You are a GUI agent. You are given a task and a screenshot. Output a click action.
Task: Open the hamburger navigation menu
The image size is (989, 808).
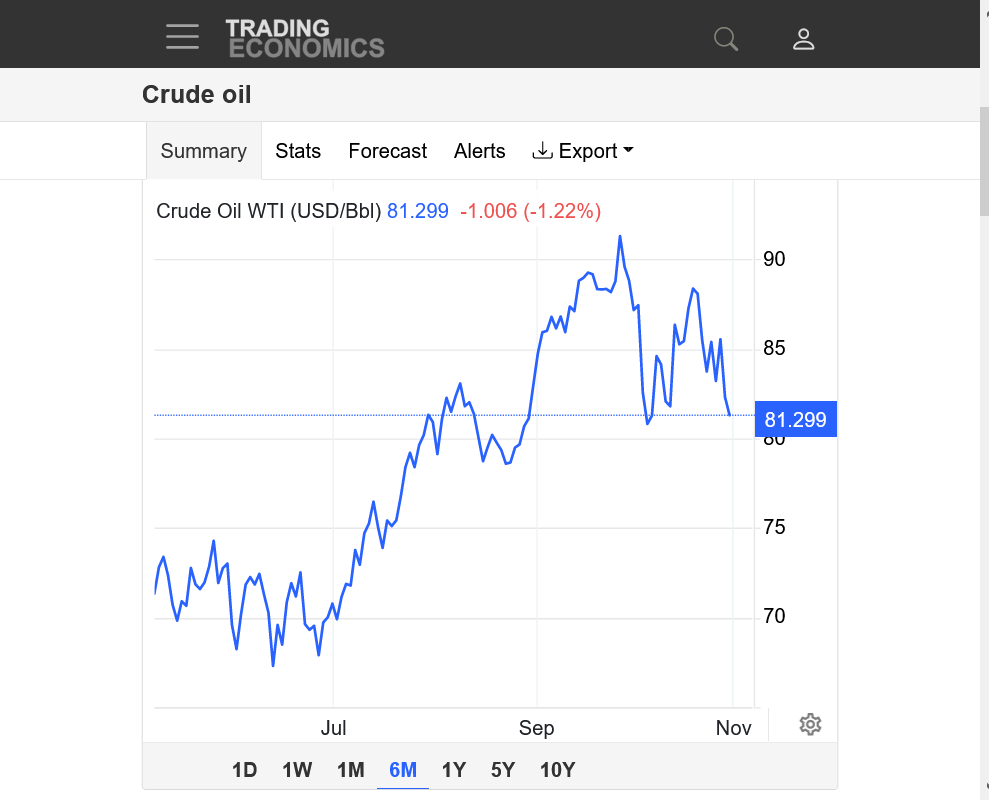pyautogui.click(x=182, y=37)
